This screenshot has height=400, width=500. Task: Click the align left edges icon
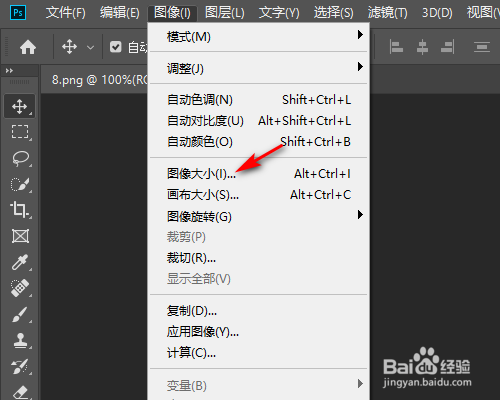396,47
